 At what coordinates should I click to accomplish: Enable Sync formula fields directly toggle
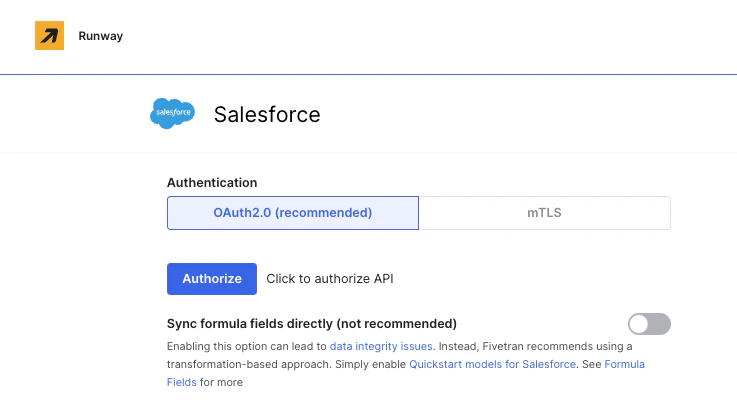click(649, 324)
